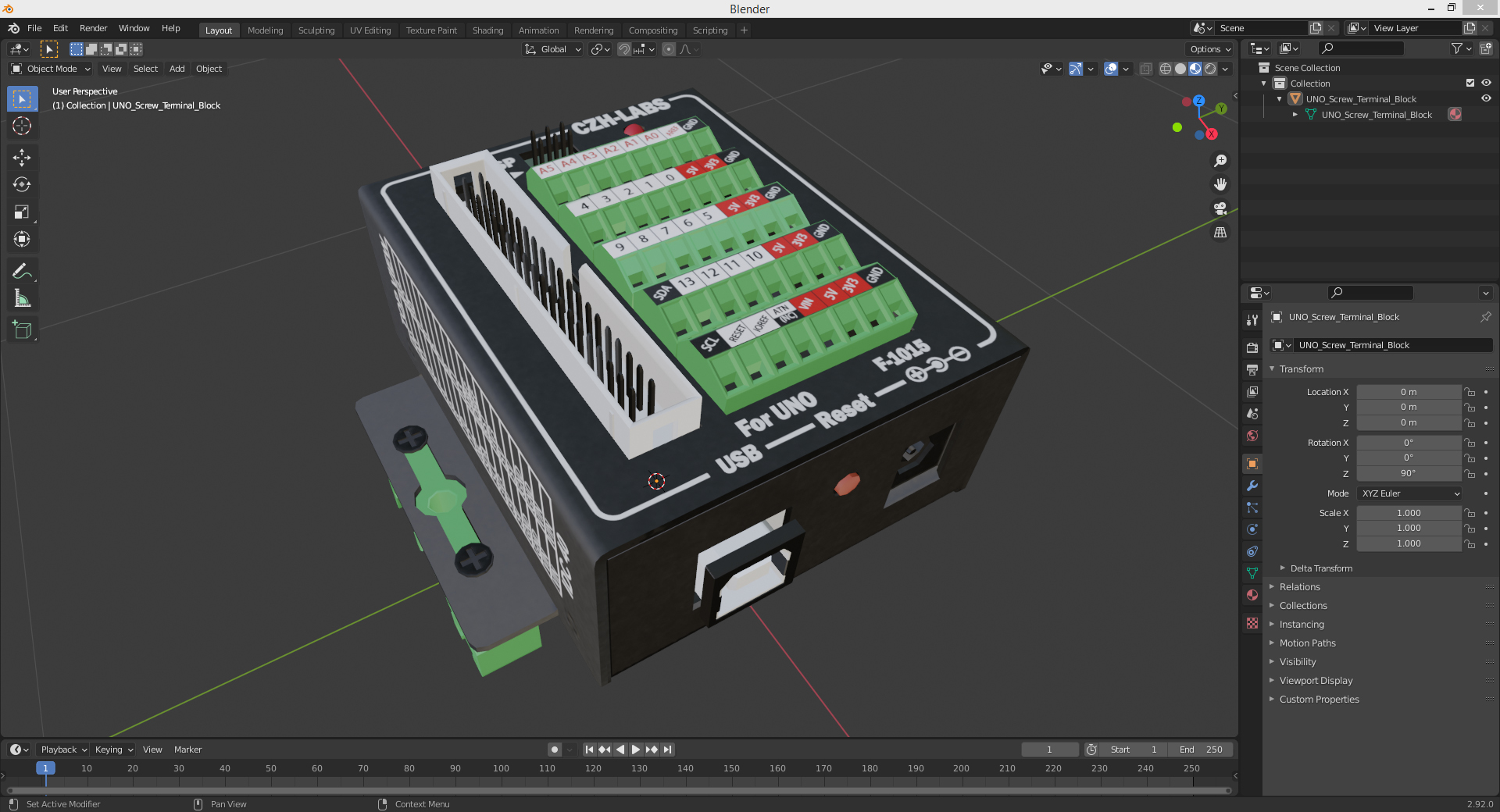Select the Rotate tool
The height and width of the screenshot is (812, 1500).
[x=22, y=185]
